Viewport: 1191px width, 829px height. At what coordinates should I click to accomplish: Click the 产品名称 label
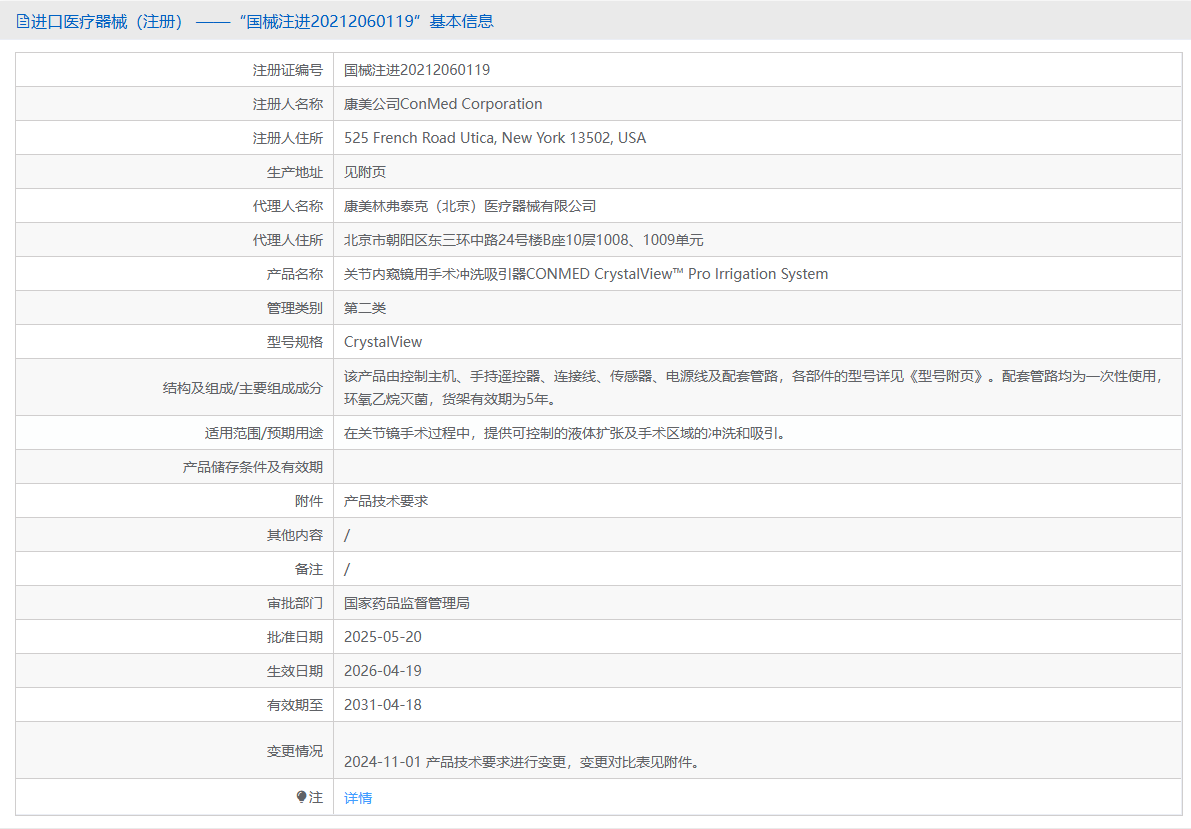pos(295,274)
